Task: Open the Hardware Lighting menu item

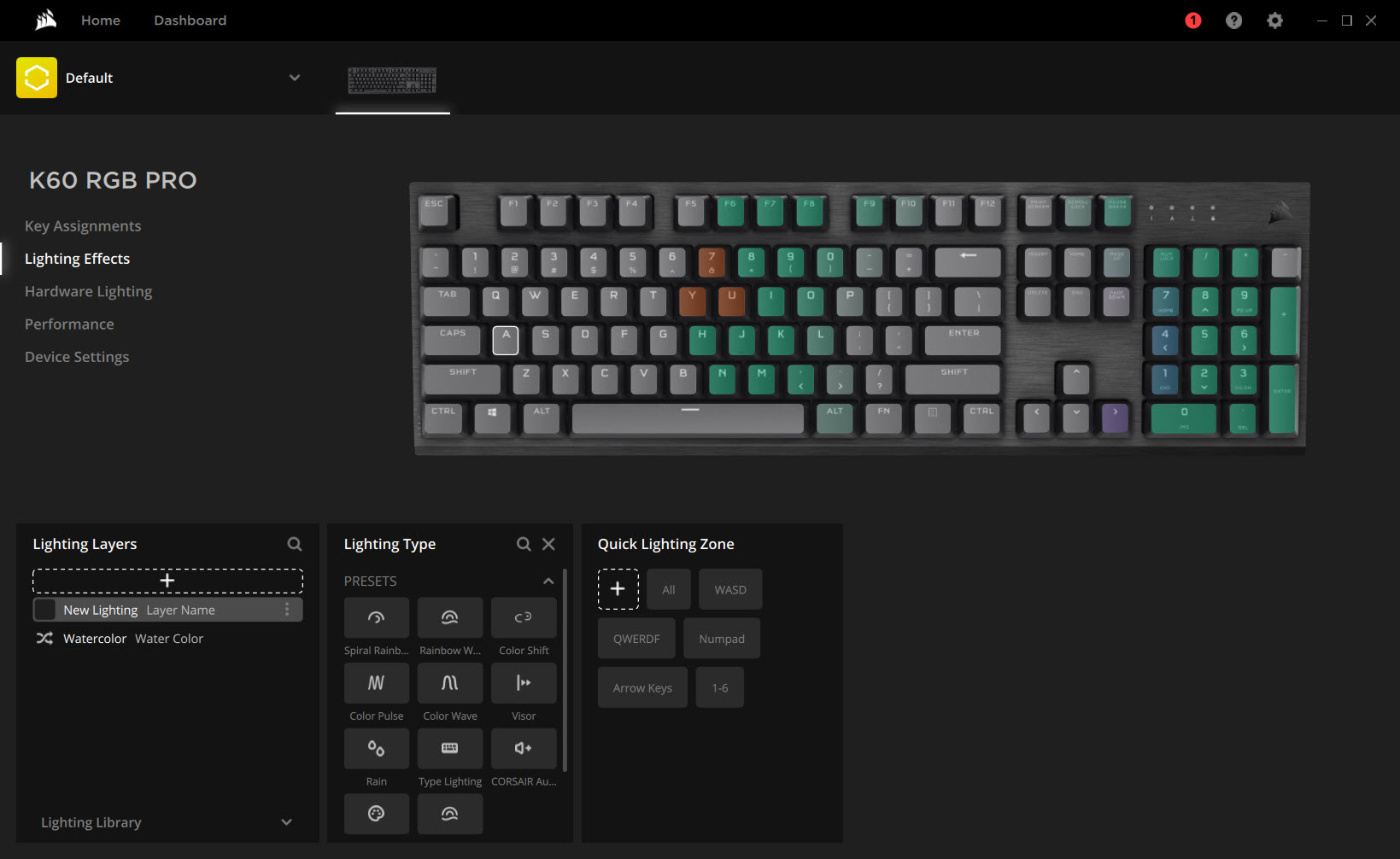Action: (x=88, y=291)
